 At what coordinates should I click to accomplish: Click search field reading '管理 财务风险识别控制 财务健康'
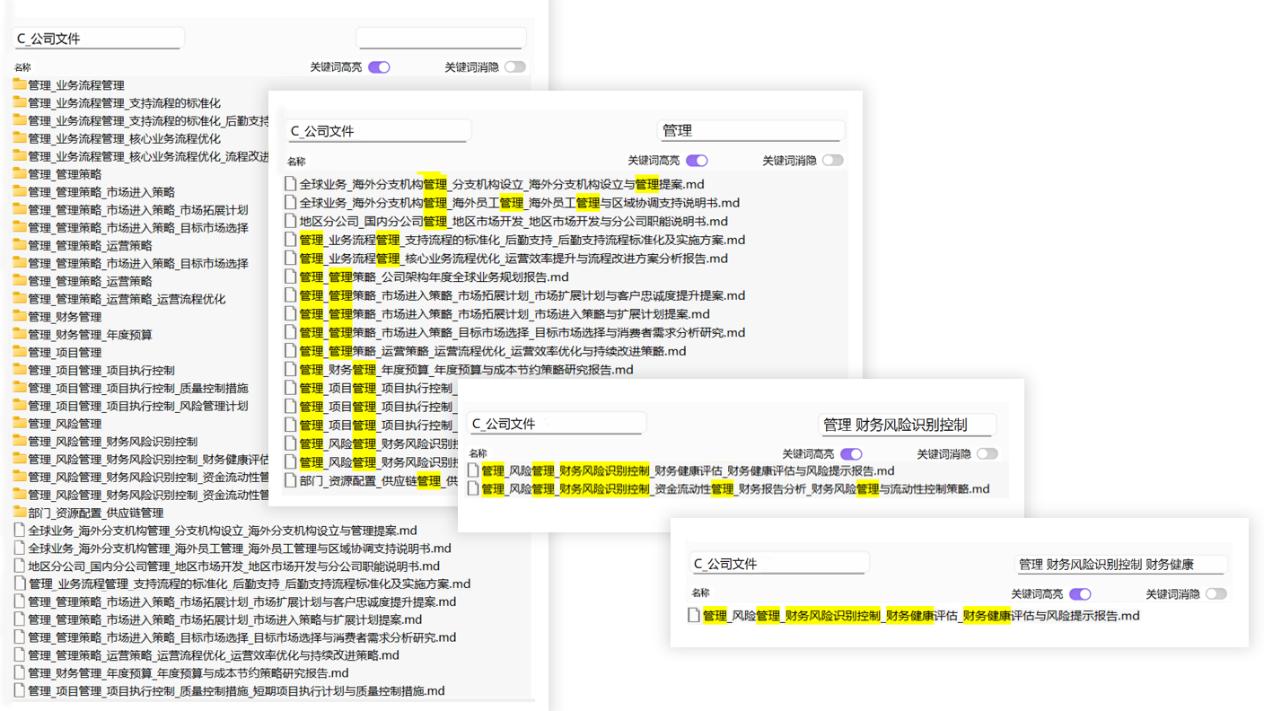tap(1120, 564)
